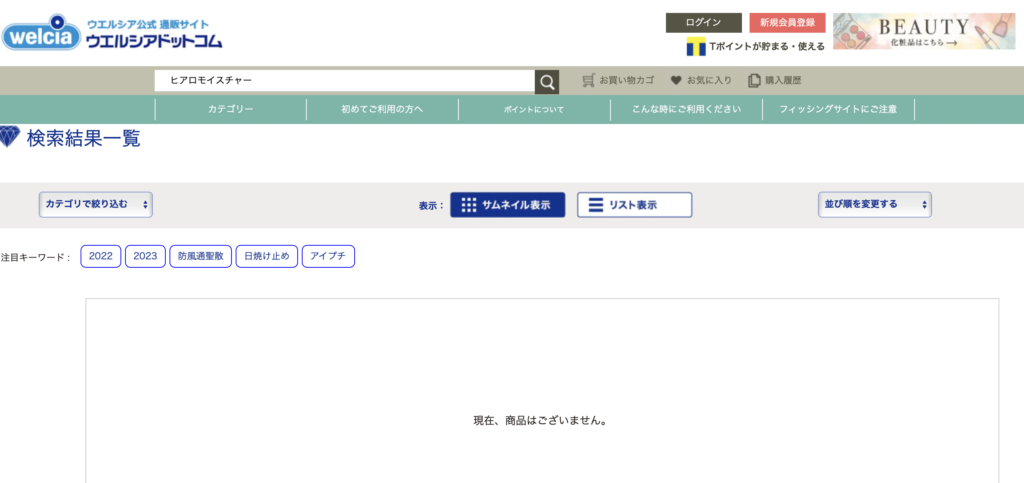1024x483 pixels.
Task: Click the 注目キーワード label
Action: point(35,258)
